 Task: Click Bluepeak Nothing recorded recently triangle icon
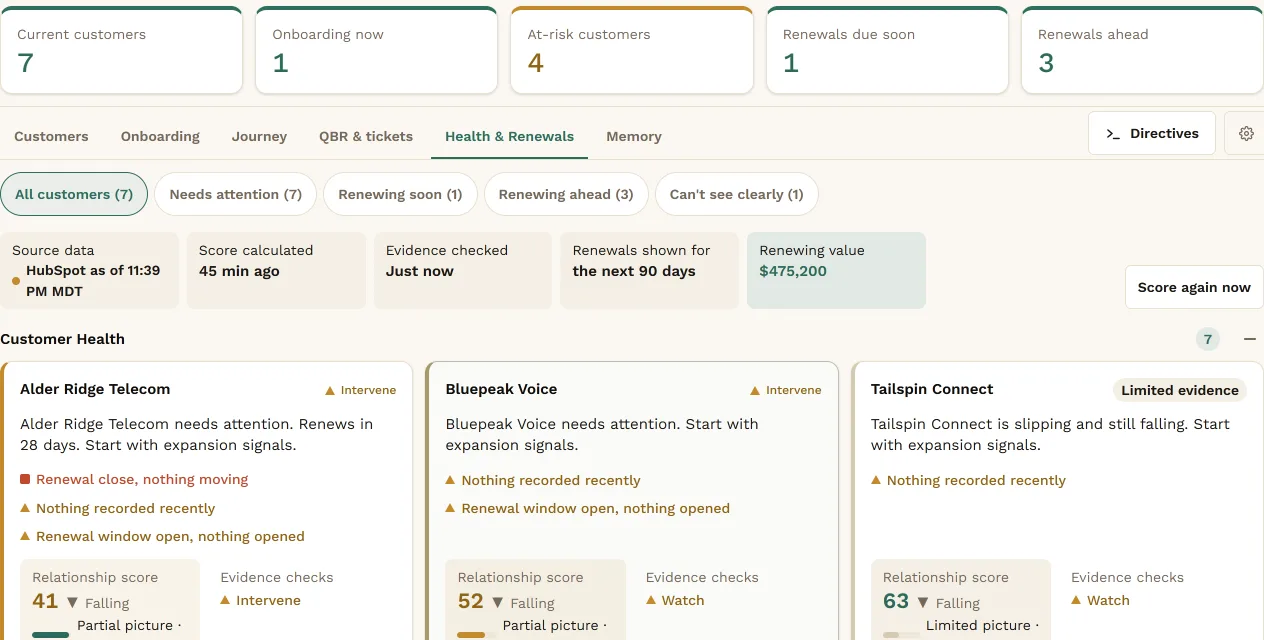450,480
